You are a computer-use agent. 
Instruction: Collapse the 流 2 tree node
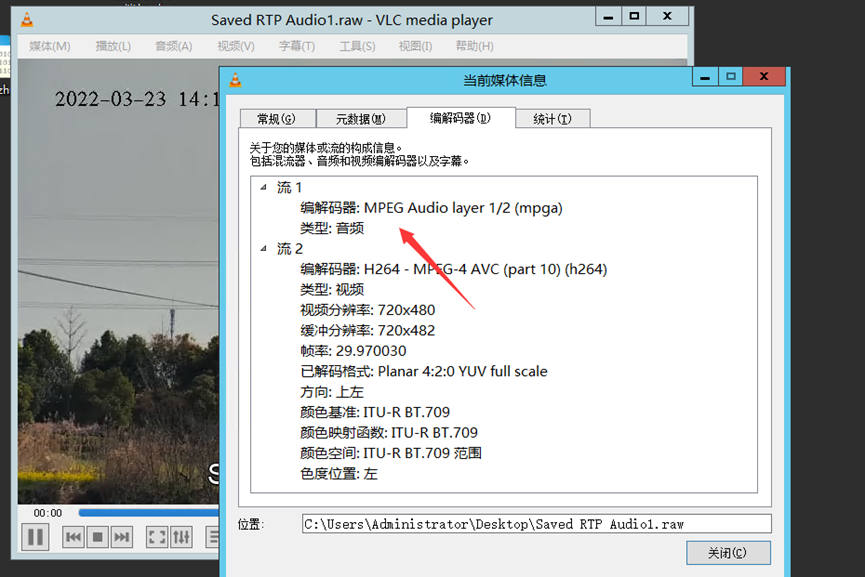point(264,249)
